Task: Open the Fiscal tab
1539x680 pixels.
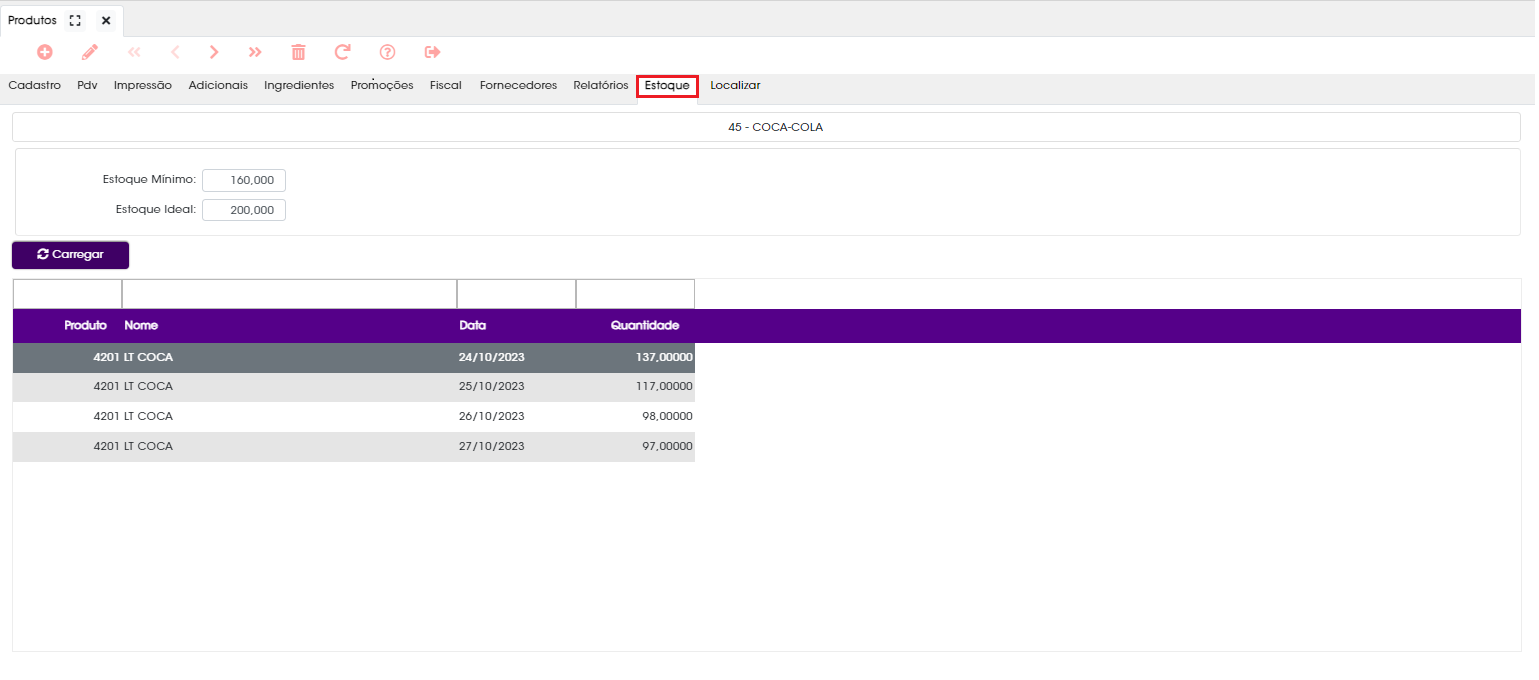Action: point(446,86)
